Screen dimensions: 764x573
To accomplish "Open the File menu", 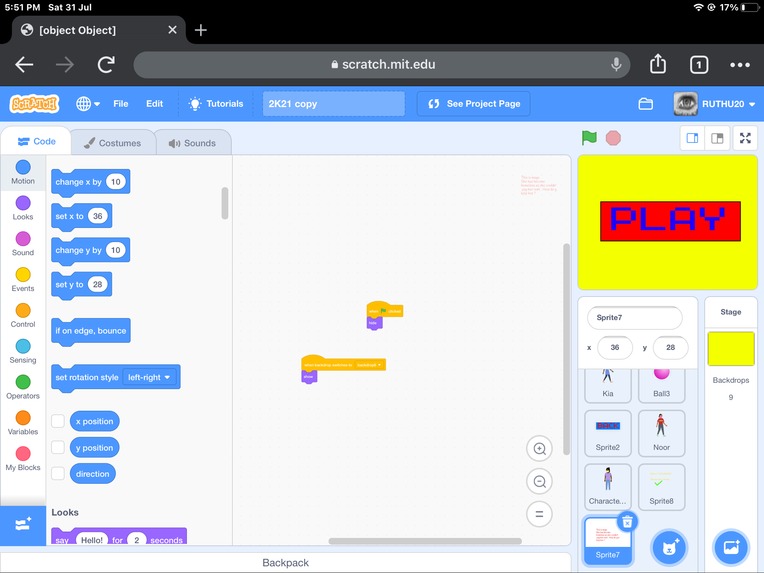I will [x=120, y=104].
